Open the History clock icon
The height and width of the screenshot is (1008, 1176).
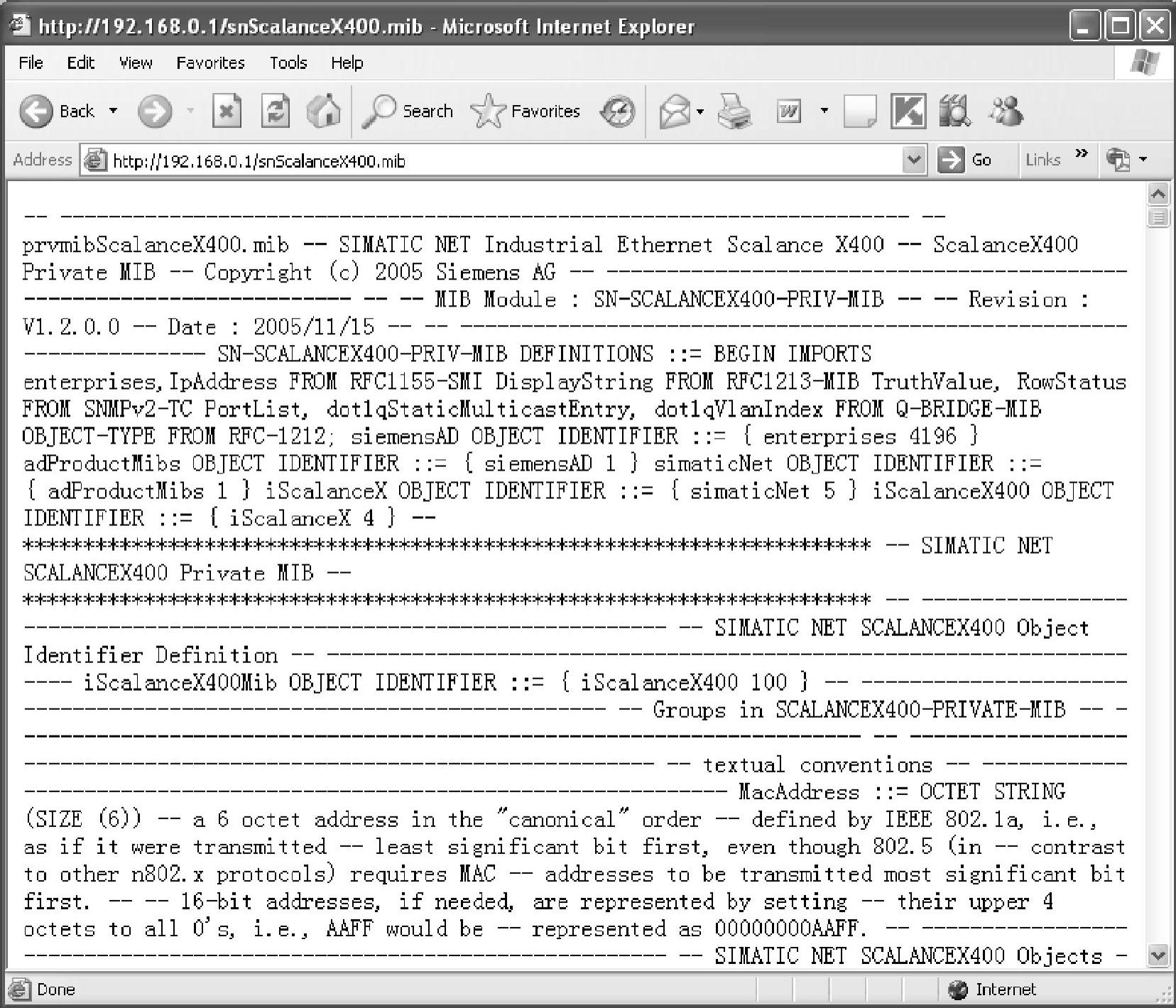tap(617, 111)
